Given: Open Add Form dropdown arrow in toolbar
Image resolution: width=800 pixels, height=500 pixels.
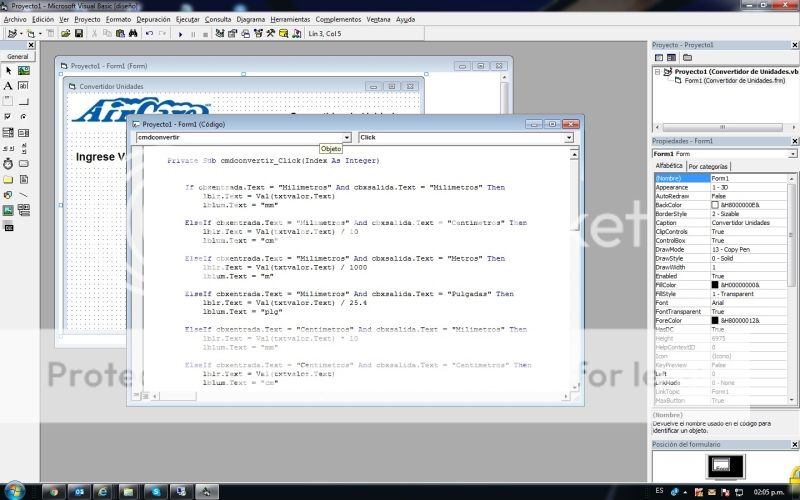Looking at the screenshot, I should (x=40, y=34).
